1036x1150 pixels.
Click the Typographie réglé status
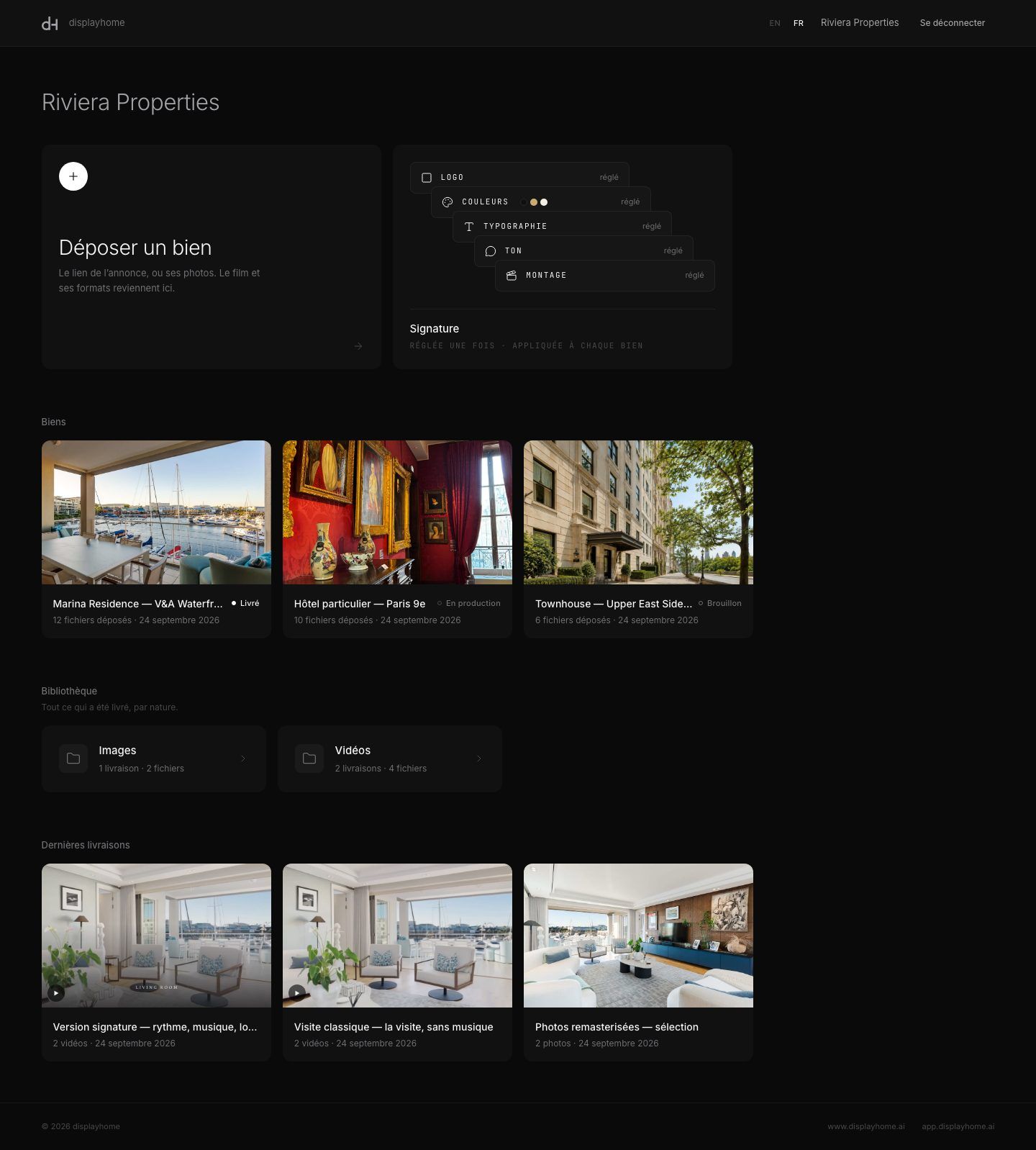[652, 227]
